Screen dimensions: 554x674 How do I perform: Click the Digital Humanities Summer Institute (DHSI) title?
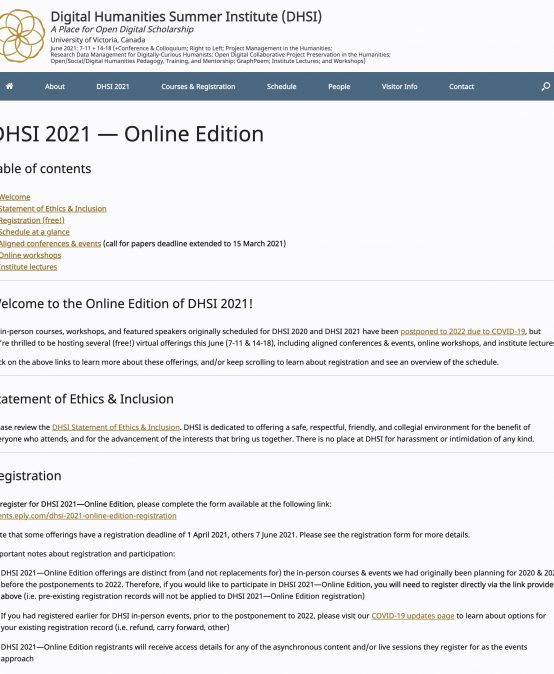click(x=186, y=17)
